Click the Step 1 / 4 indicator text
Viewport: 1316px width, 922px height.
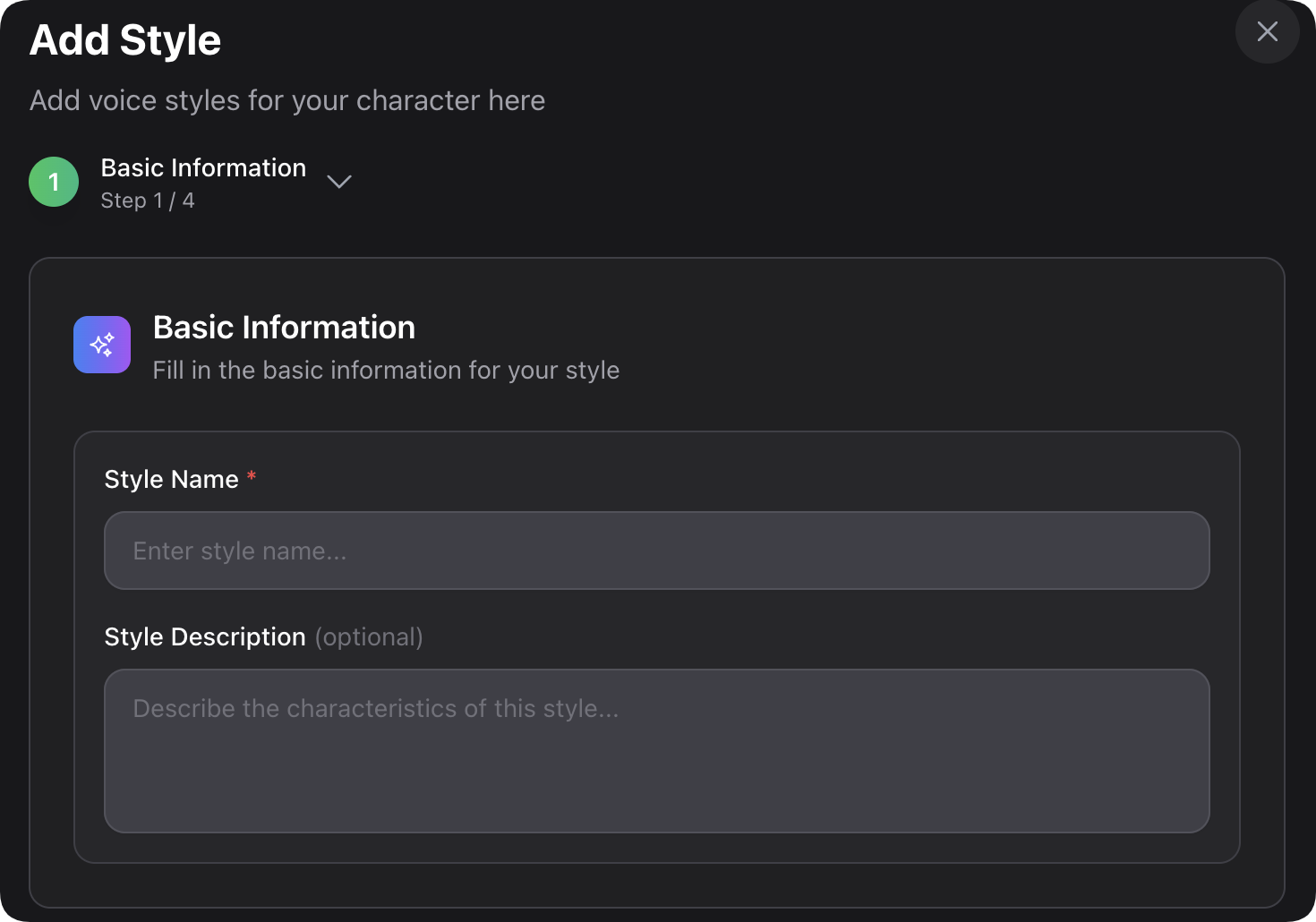point(148,201)
